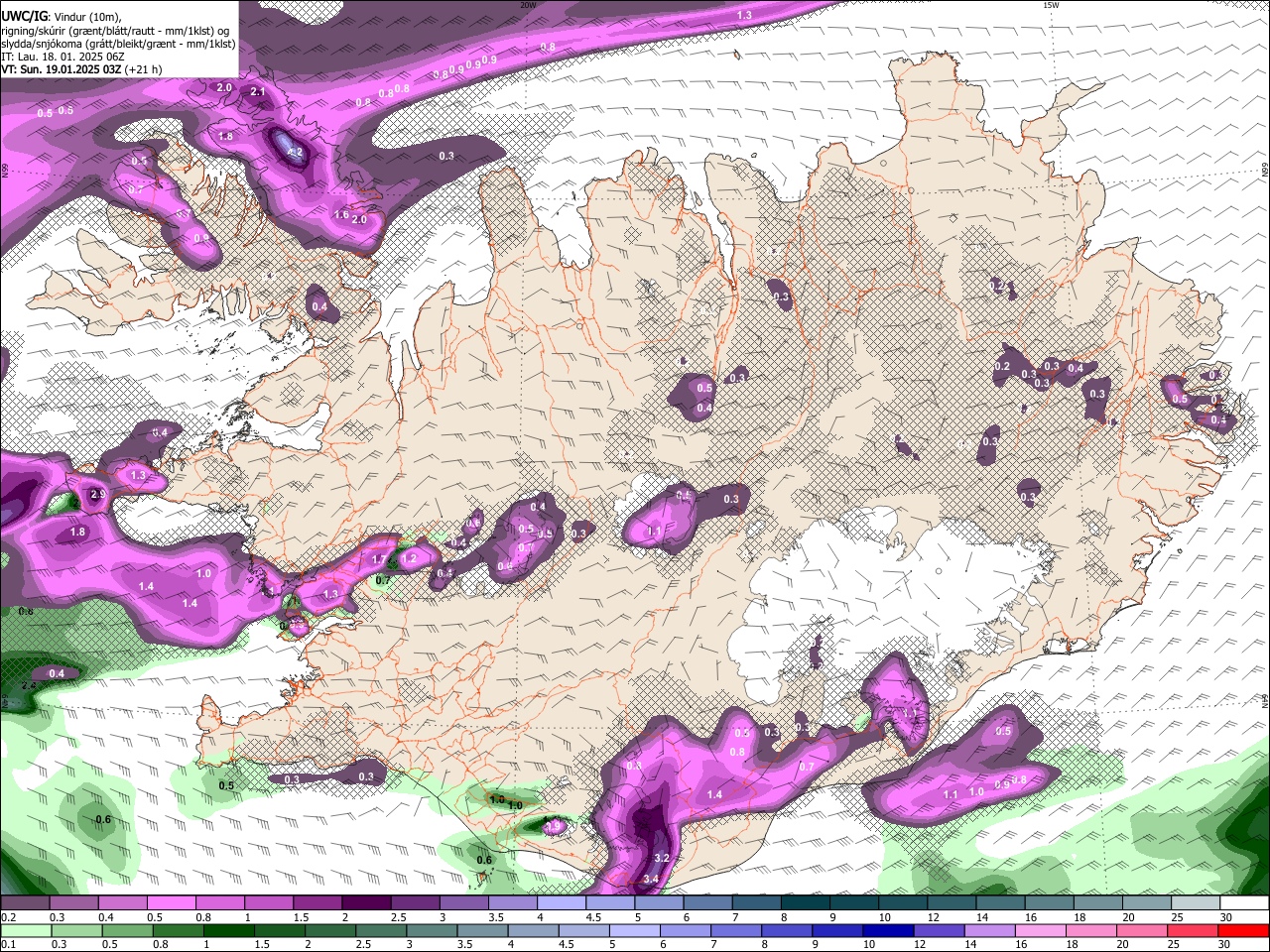Click the darkest green swatch at 1 in lower legend
The height and width of the screenshot is (952, 1270).
pyautogui.click(x=227, y=930)
